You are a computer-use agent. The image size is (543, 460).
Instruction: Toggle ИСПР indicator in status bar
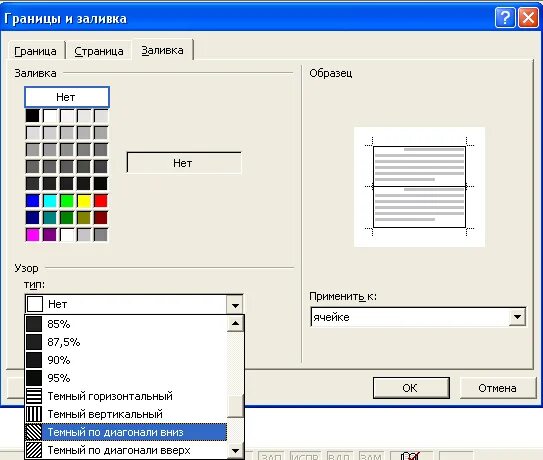click(x=305, y=456)
